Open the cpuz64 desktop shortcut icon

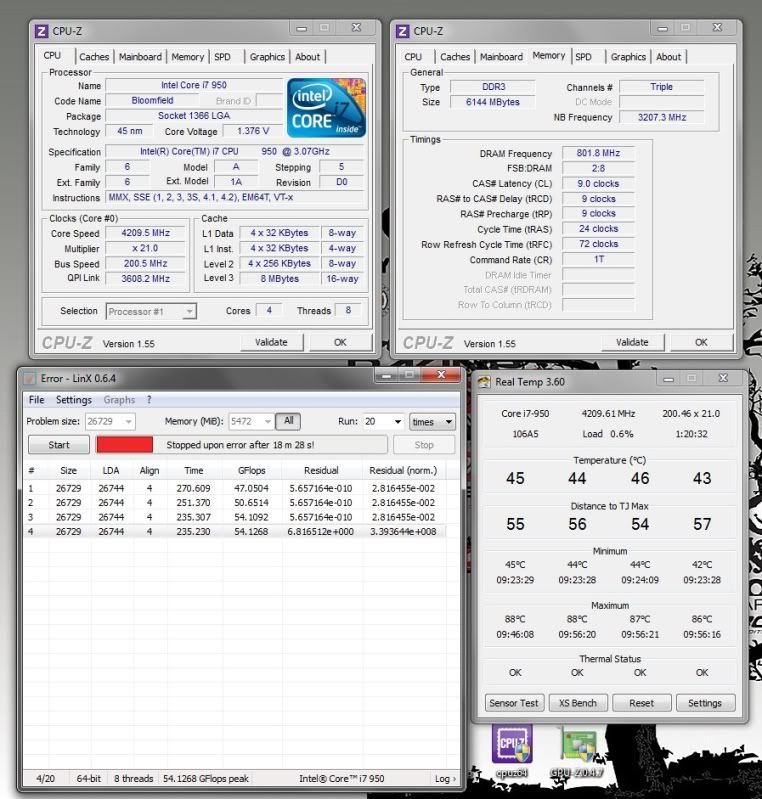click(x=511, y=745)
